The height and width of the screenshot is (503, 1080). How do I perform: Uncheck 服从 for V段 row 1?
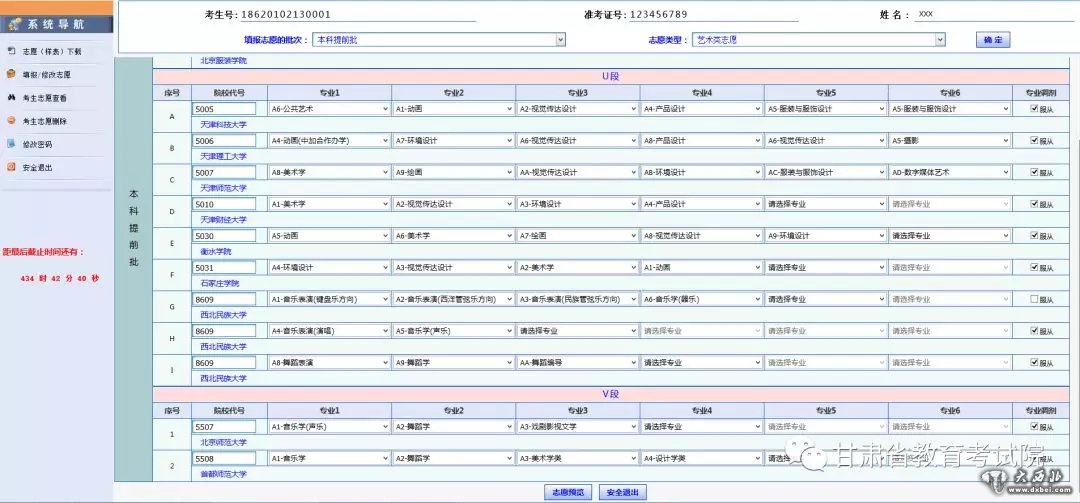(x=1034, y=427)
